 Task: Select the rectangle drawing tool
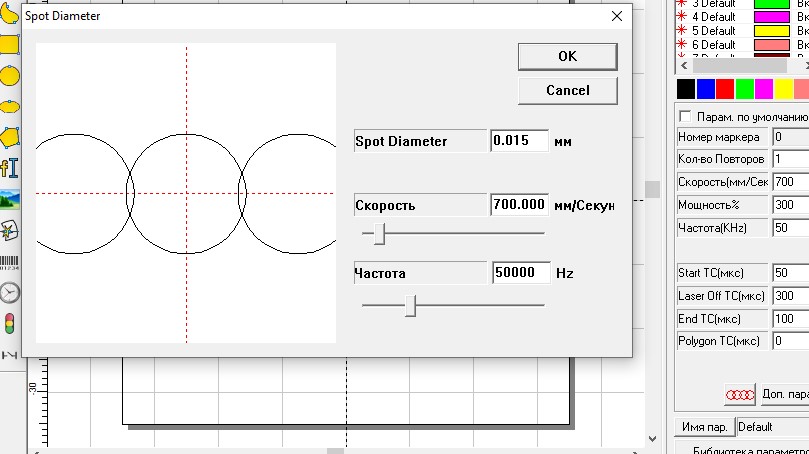click(x=9, y=44)
